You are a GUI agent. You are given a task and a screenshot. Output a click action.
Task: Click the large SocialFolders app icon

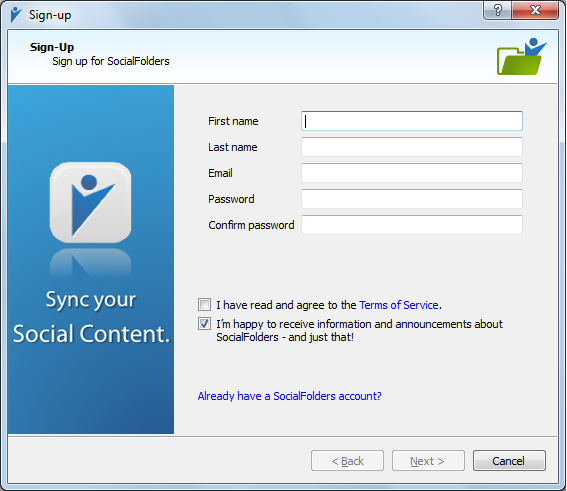tap(90, 202)
